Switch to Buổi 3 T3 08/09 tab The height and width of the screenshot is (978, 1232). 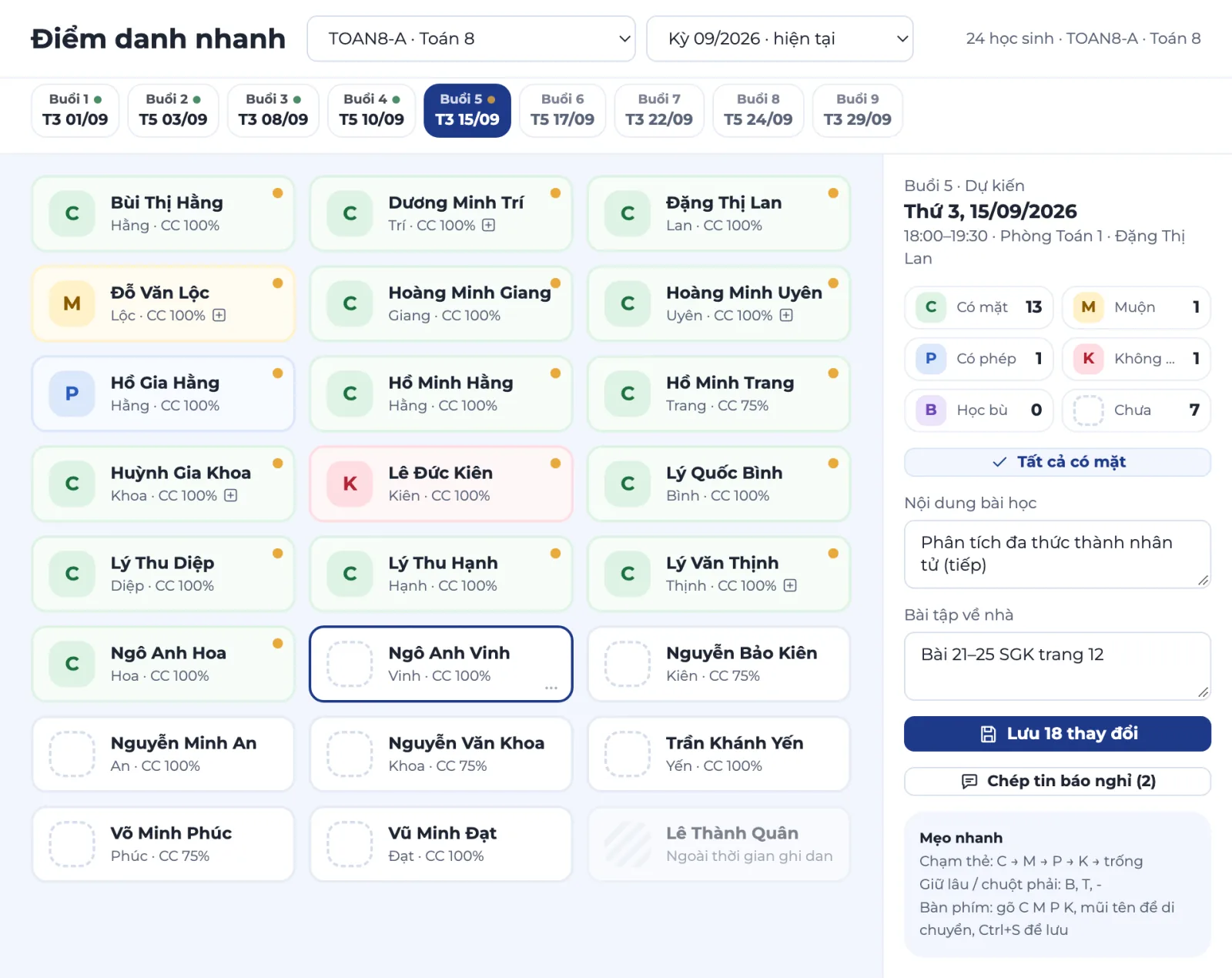pyautogui.click(x=273, y=110)
